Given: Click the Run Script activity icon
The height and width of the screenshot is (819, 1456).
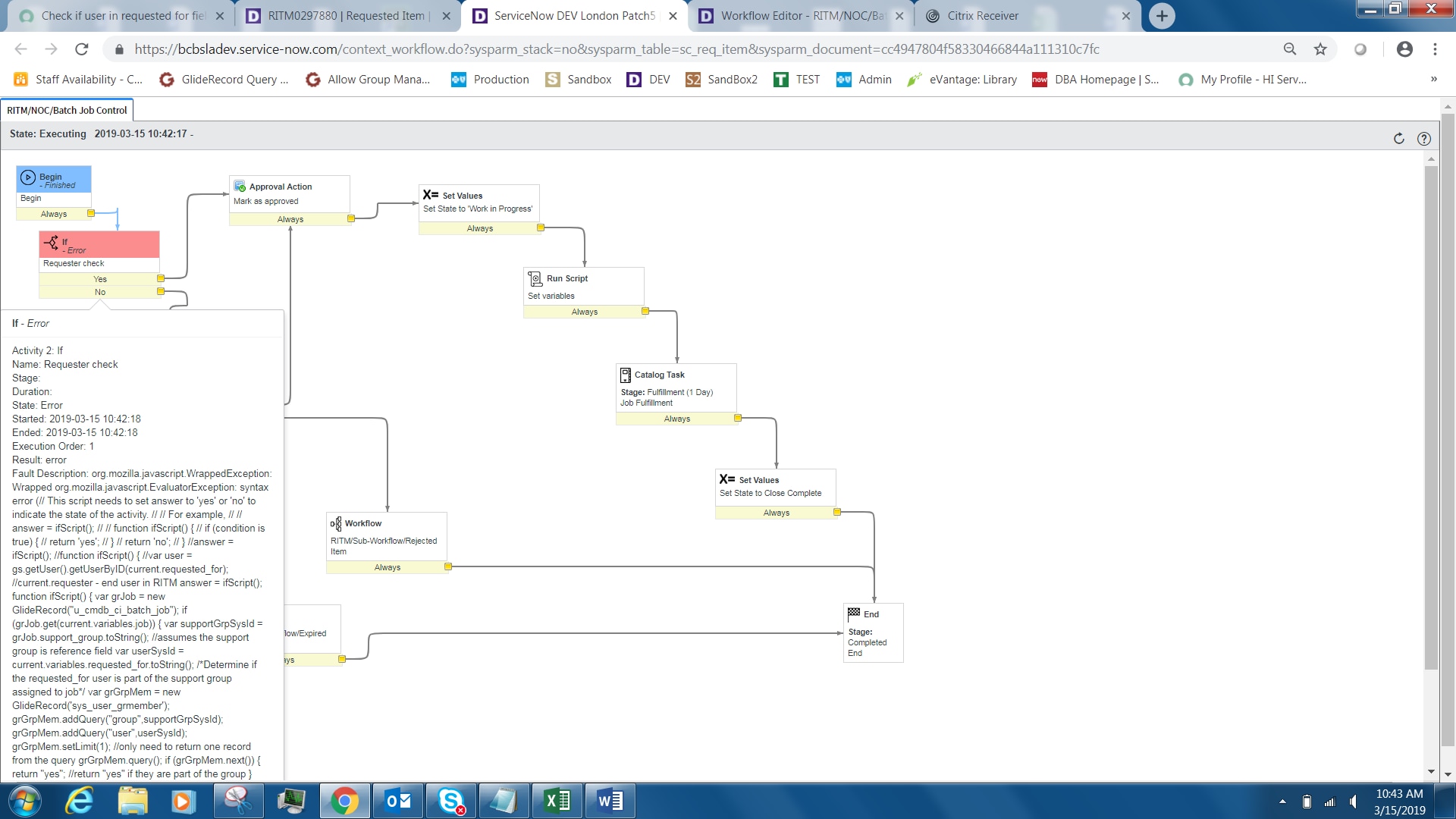Looking at the screenshot, I should coord(535,278).
